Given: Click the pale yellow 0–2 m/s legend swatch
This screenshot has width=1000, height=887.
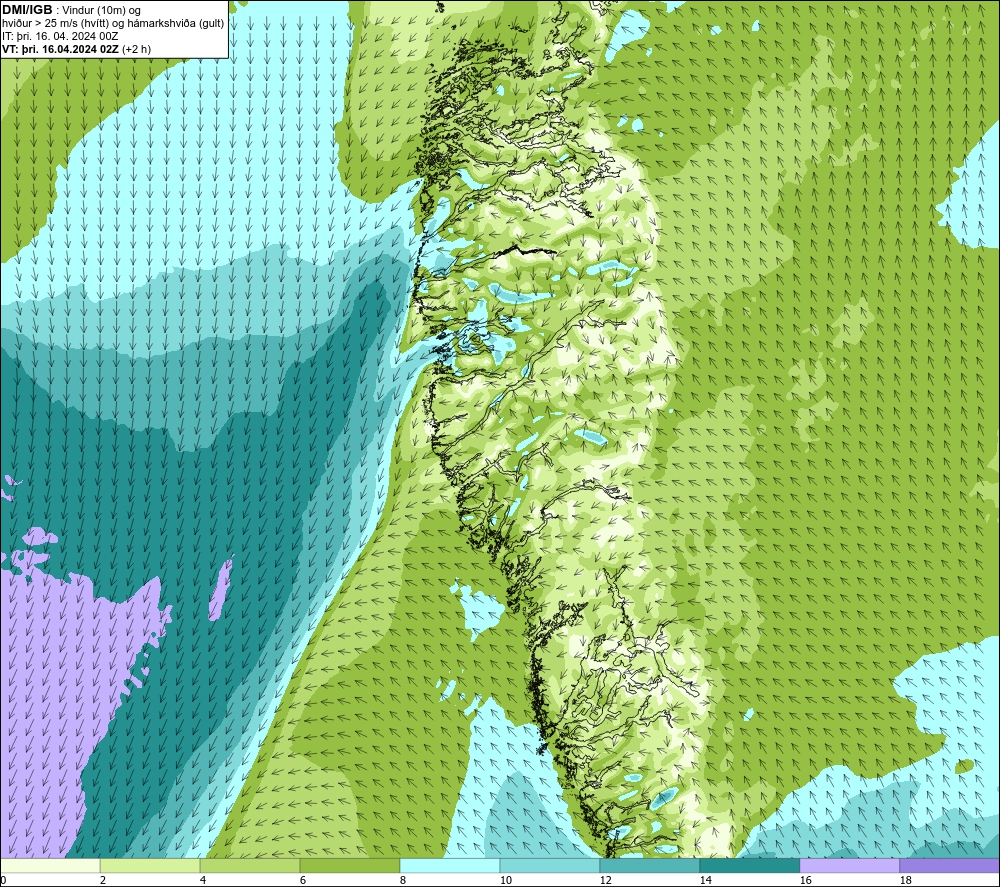Looking at the screenshot, I should [x=50, y=865].
